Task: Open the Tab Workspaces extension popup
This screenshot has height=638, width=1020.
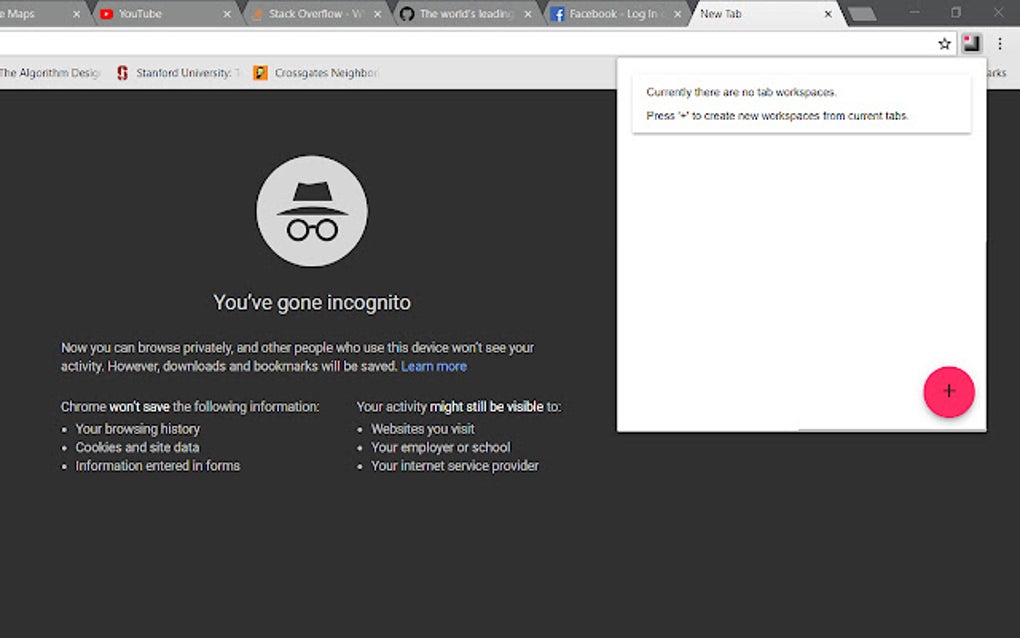Action: click(x=969, y=43)
